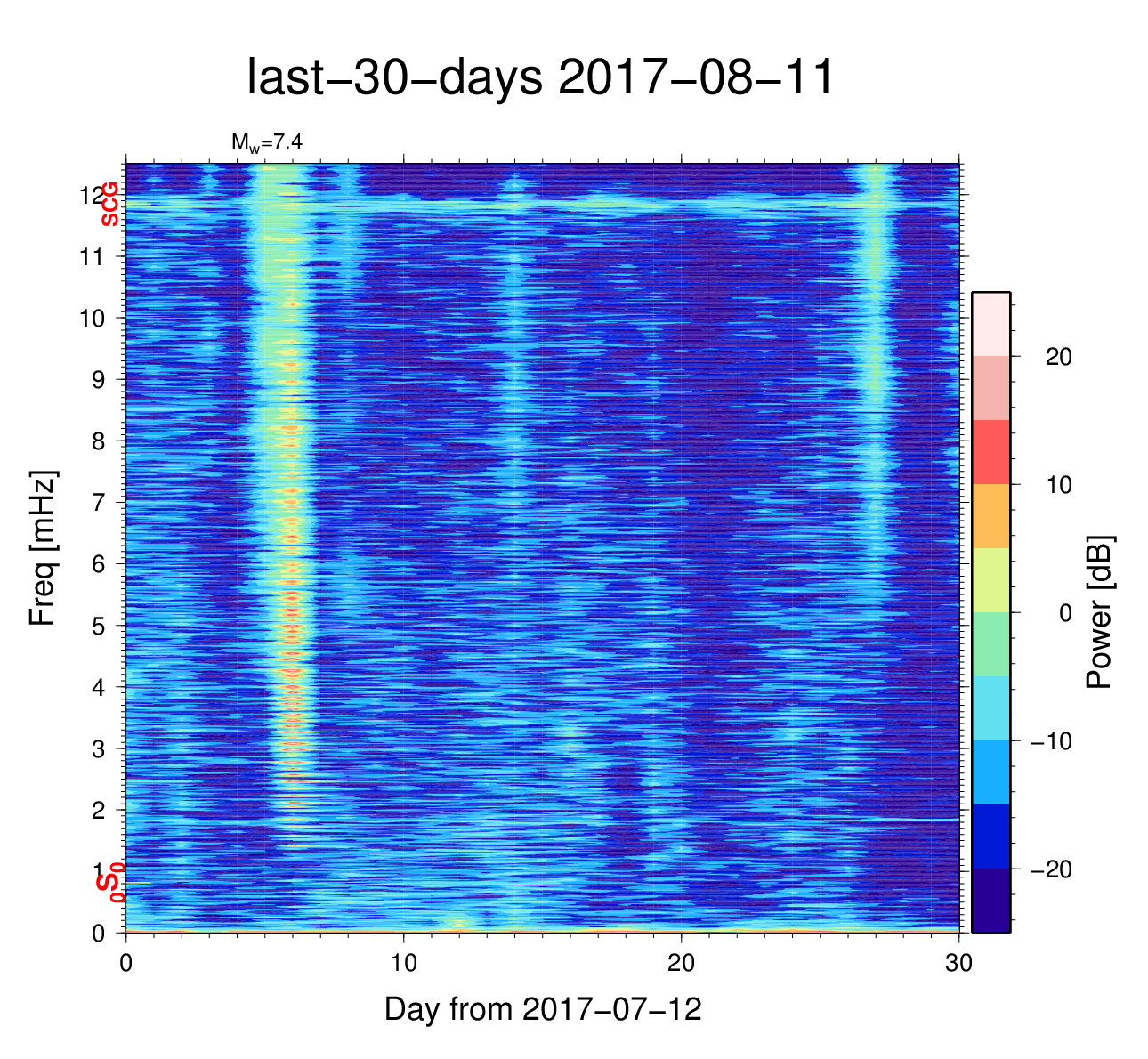
Task: Pick the red colorbar swatch
Action: (990, 452)
